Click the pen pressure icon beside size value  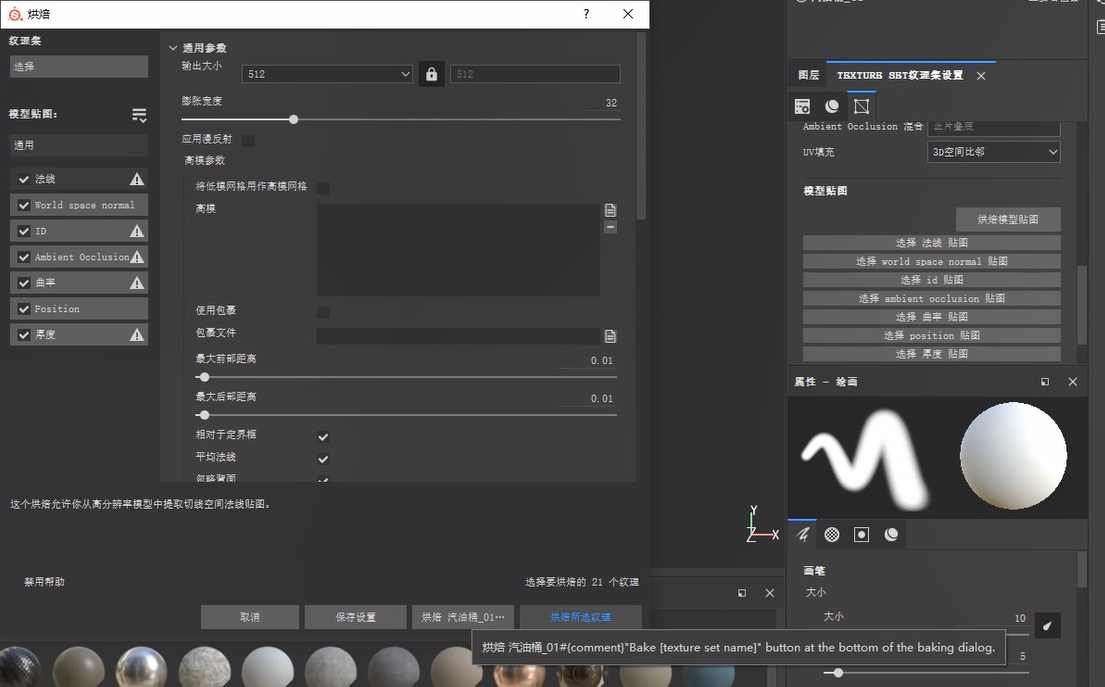pyautogui.click(x=1047, y=626)
